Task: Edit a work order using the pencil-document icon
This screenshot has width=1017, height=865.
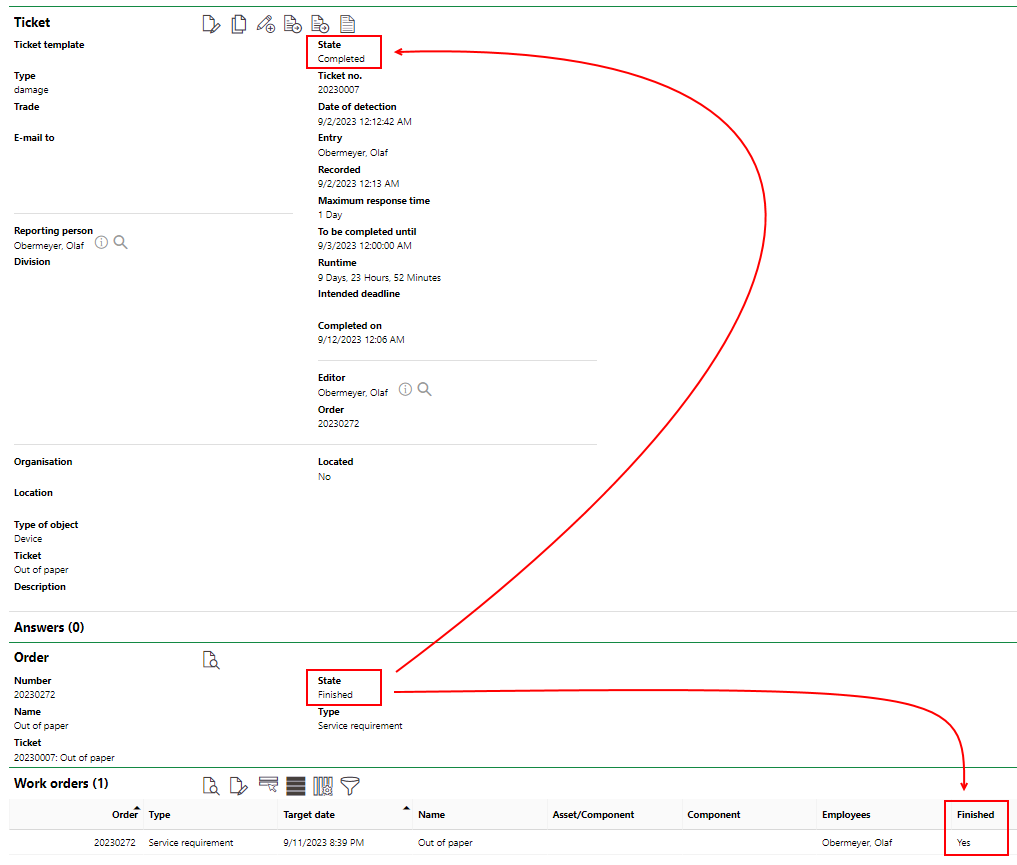Action: [239, 786]
